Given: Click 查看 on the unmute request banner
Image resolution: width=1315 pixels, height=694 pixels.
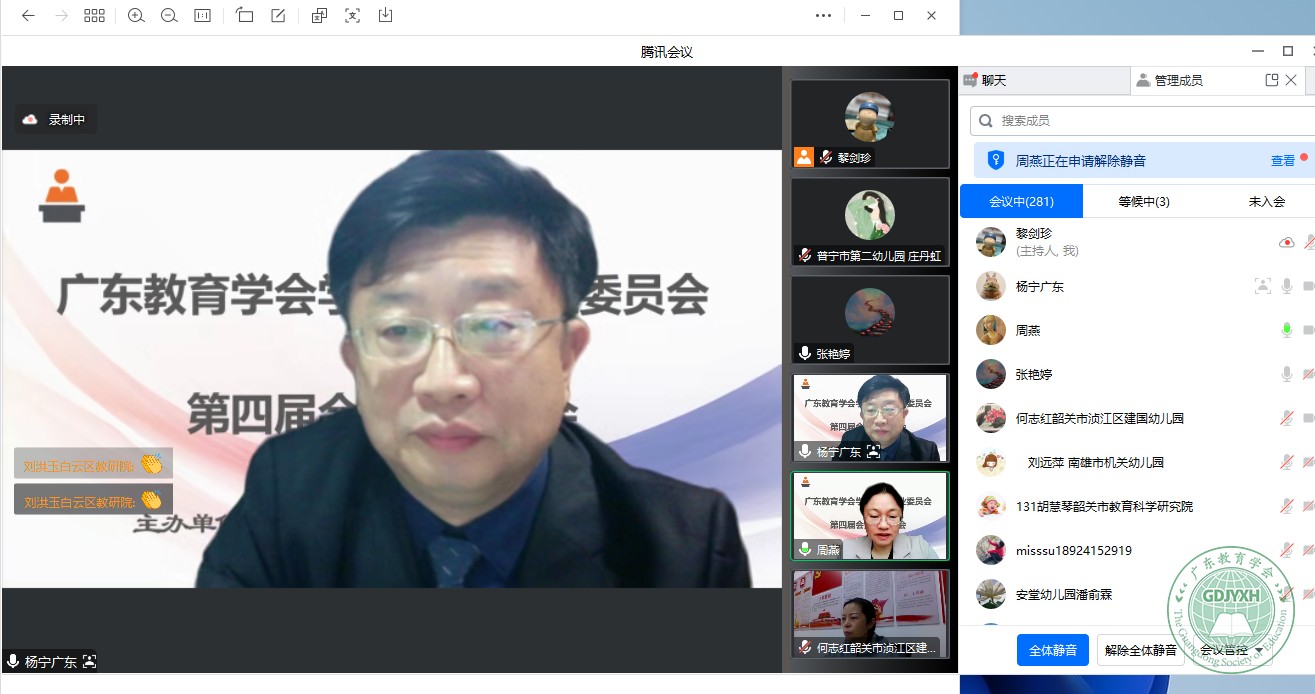Looking at the screenshot, I should click(x=1283, y=160).
